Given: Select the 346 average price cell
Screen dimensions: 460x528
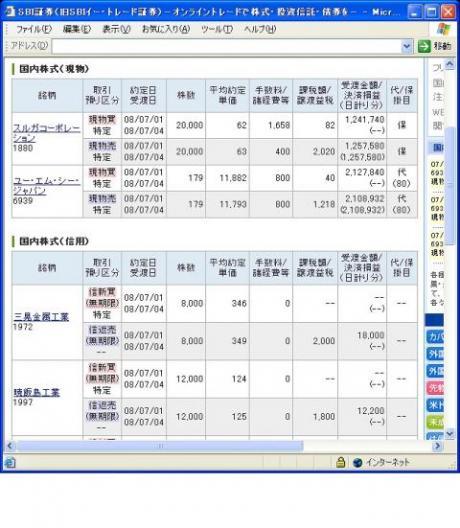Looking at the screenshot, I should click(227, 303).
